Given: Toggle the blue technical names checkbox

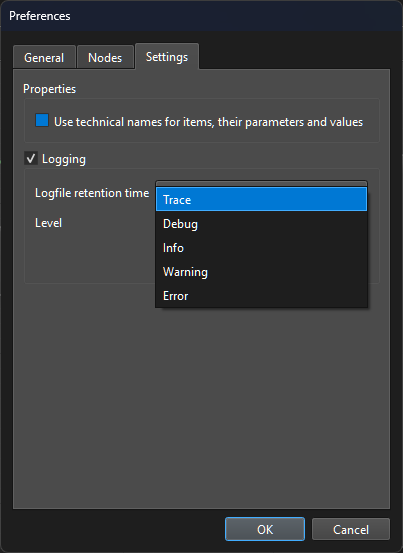Looking at the screenshot, I should point(42,120).
